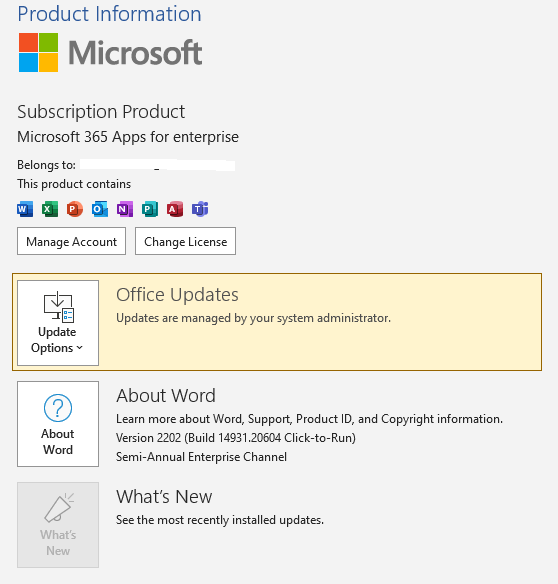Click the chevron next to Options

point(79,348)
